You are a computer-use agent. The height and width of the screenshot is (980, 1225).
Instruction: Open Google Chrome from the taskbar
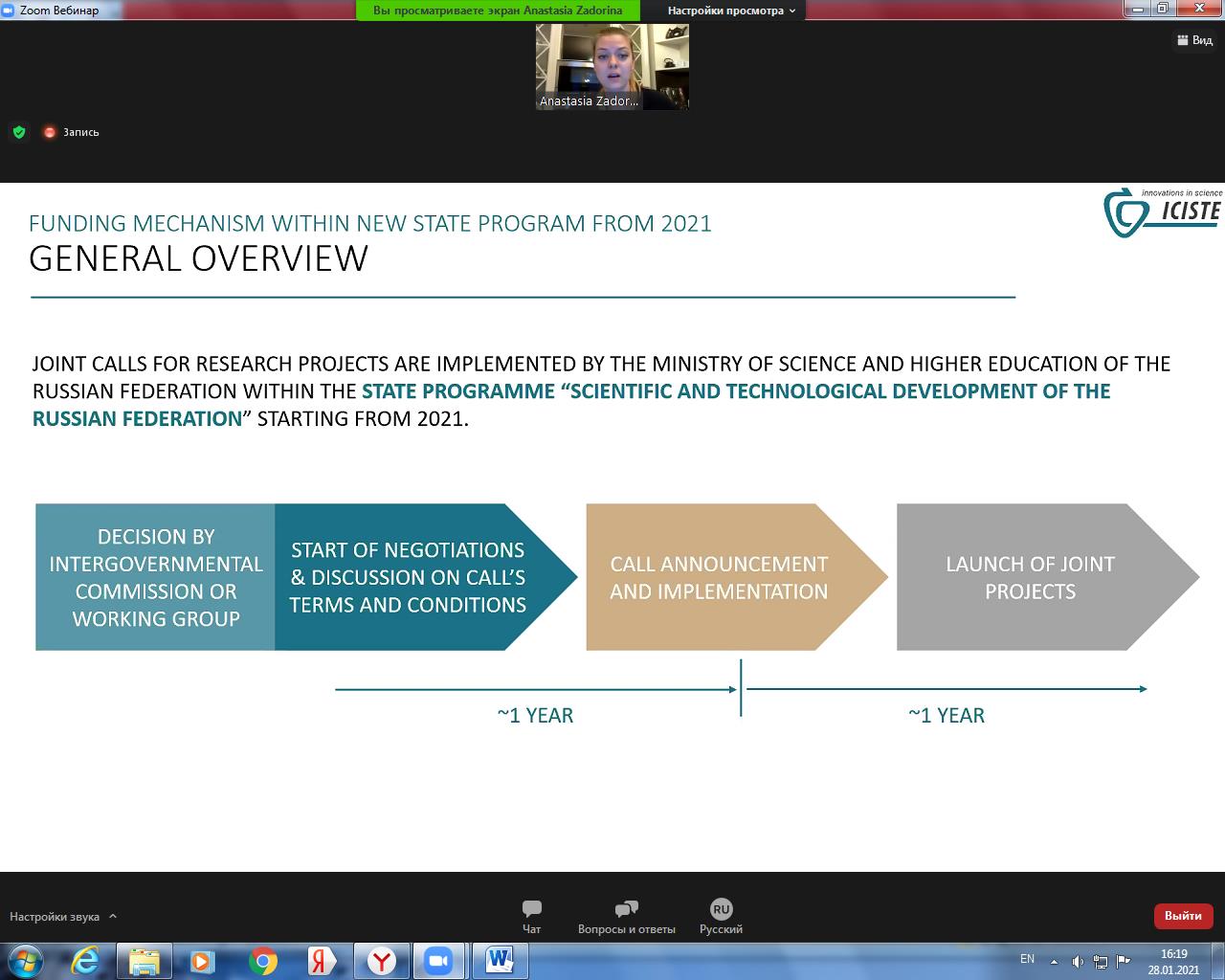[x=262, y=960]
